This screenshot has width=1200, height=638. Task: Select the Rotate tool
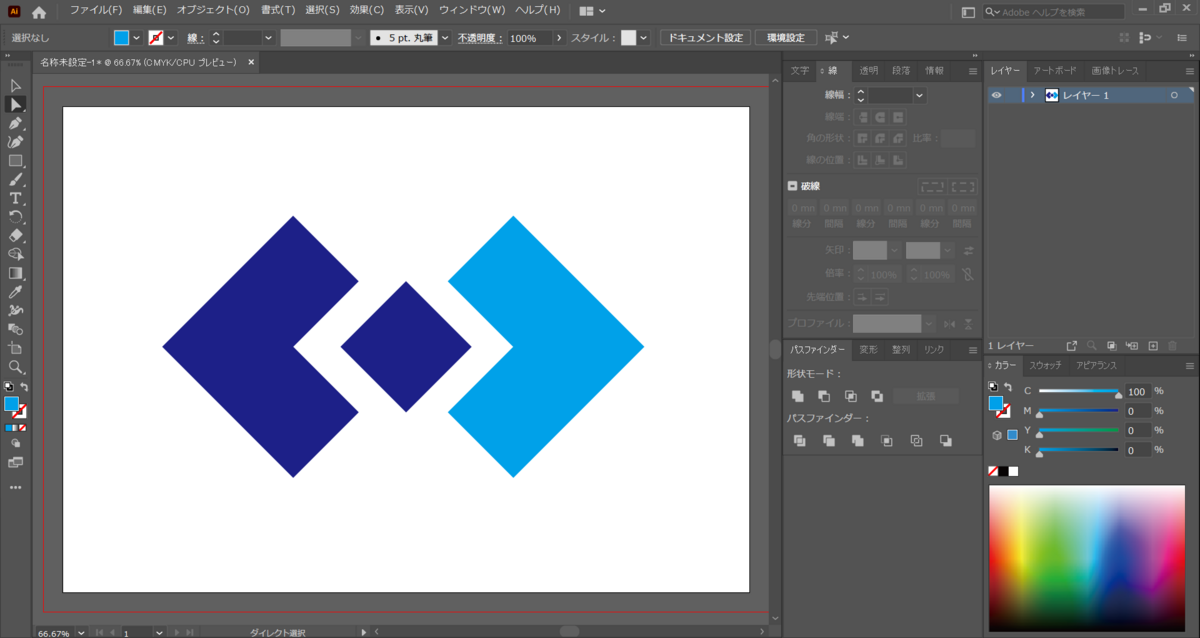(15, 217)
